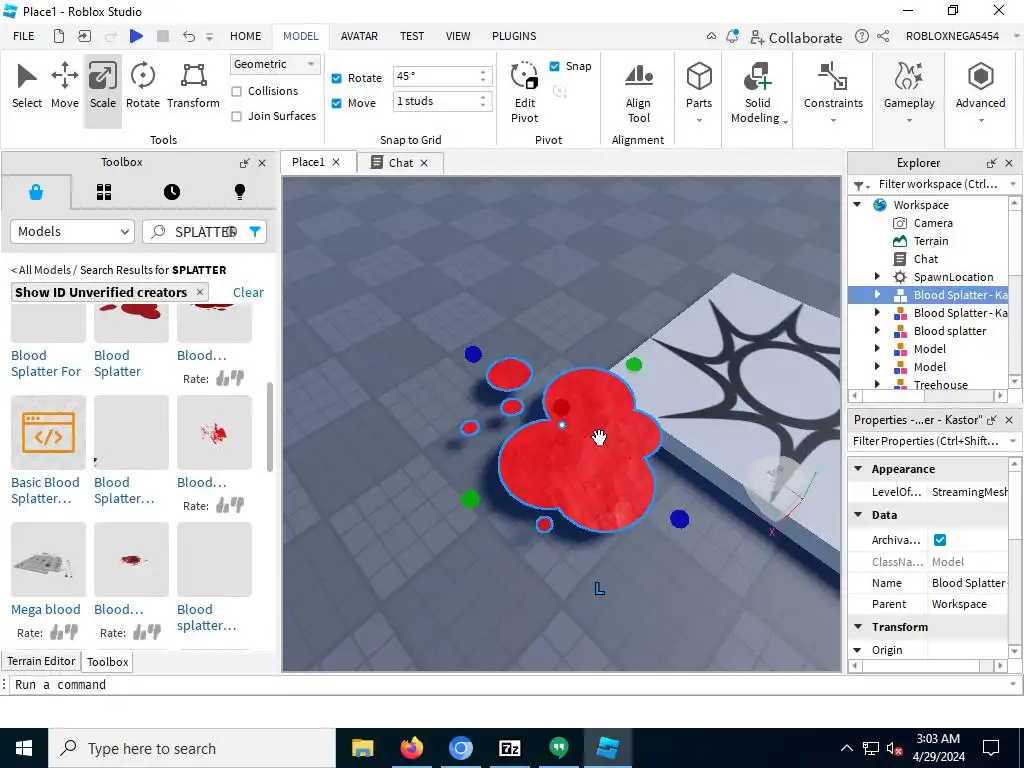The height and width of the screenshot is (768, 1024).
Task: Click the Run a command bar
Action: pos(509,684)
